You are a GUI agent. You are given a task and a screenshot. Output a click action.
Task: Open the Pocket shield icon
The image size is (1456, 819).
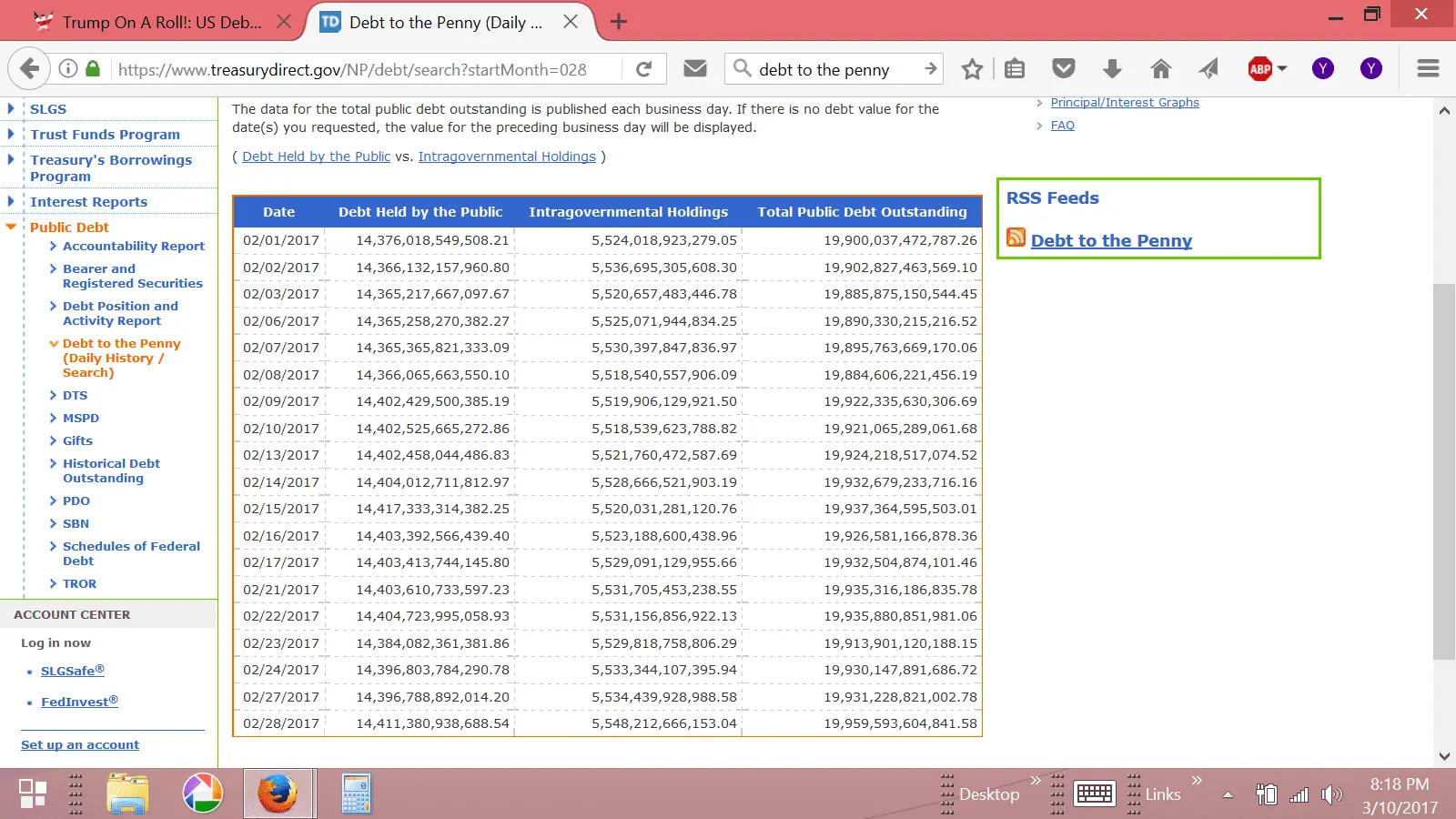(1063, 69)
